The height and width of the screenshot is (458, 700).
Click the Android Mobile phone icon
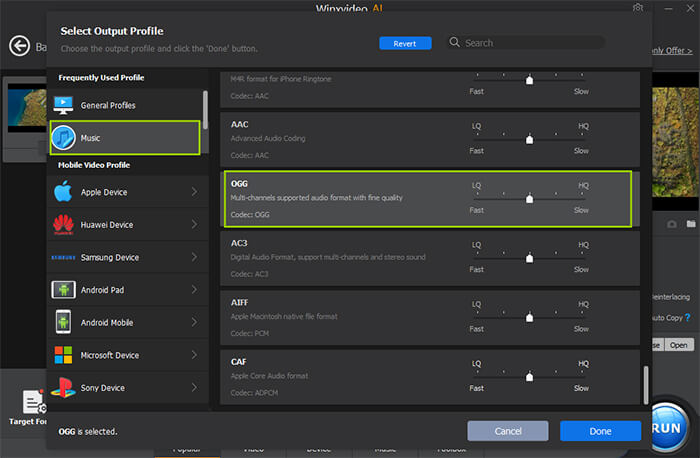(63, 322)
